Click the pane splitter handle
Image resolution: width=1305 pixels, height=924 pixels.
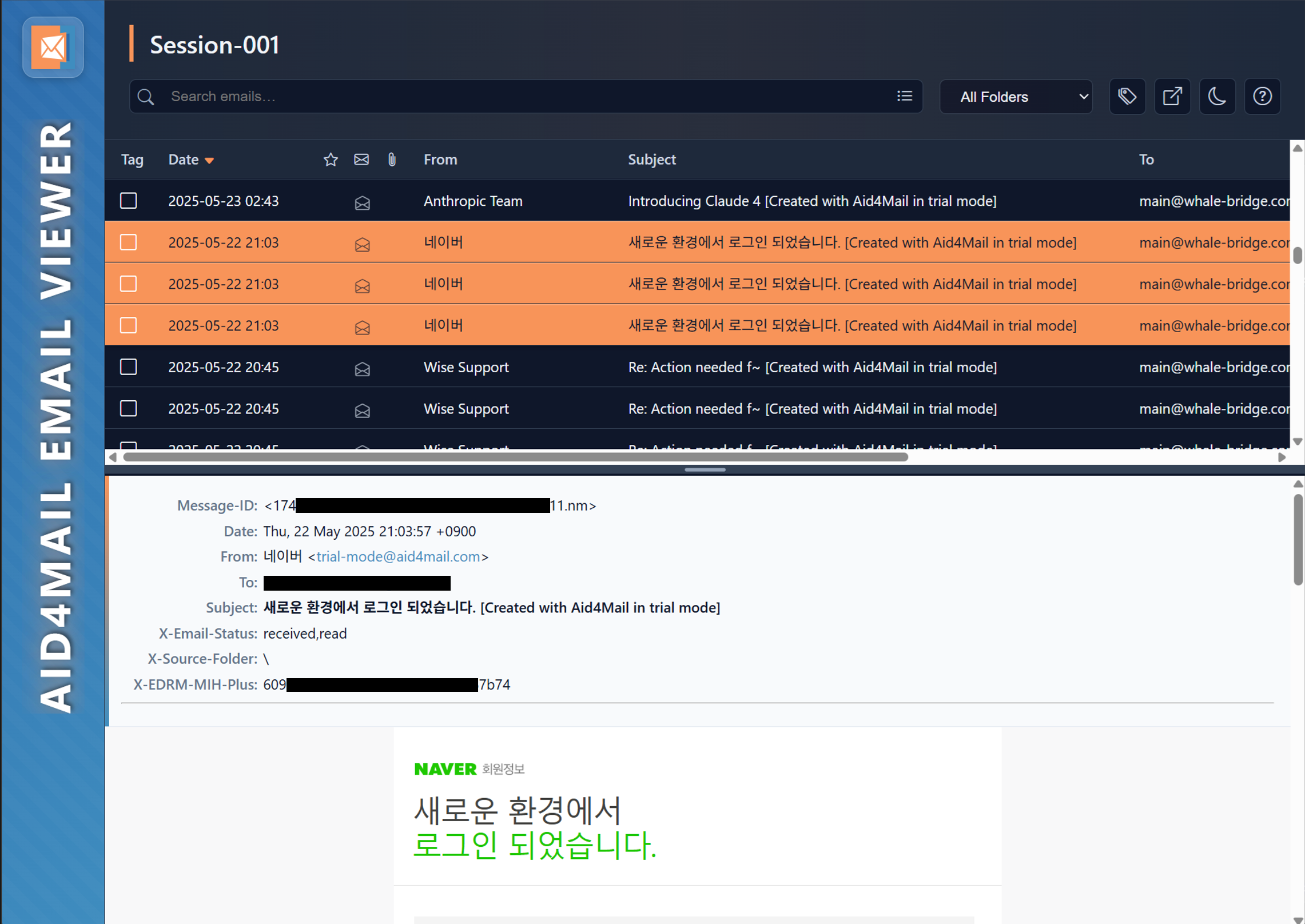coord(705,469)
